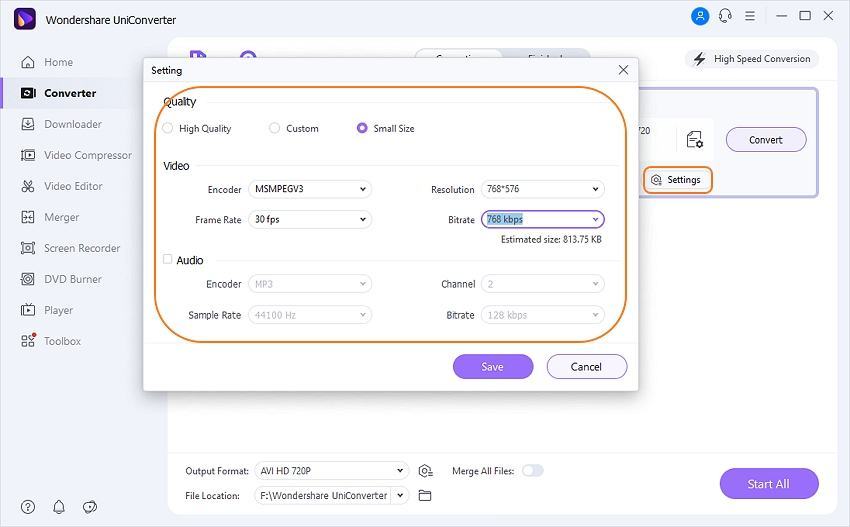Enable the Audio checkbox
This screenshot has width=850, height=527.
(x=168, y=259)
